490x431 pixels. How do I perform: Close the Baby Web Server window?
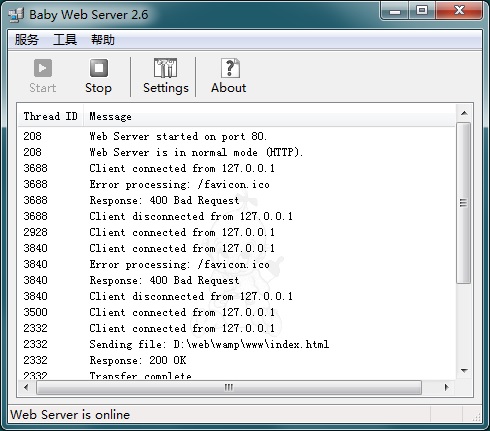[x=459, y=11]
